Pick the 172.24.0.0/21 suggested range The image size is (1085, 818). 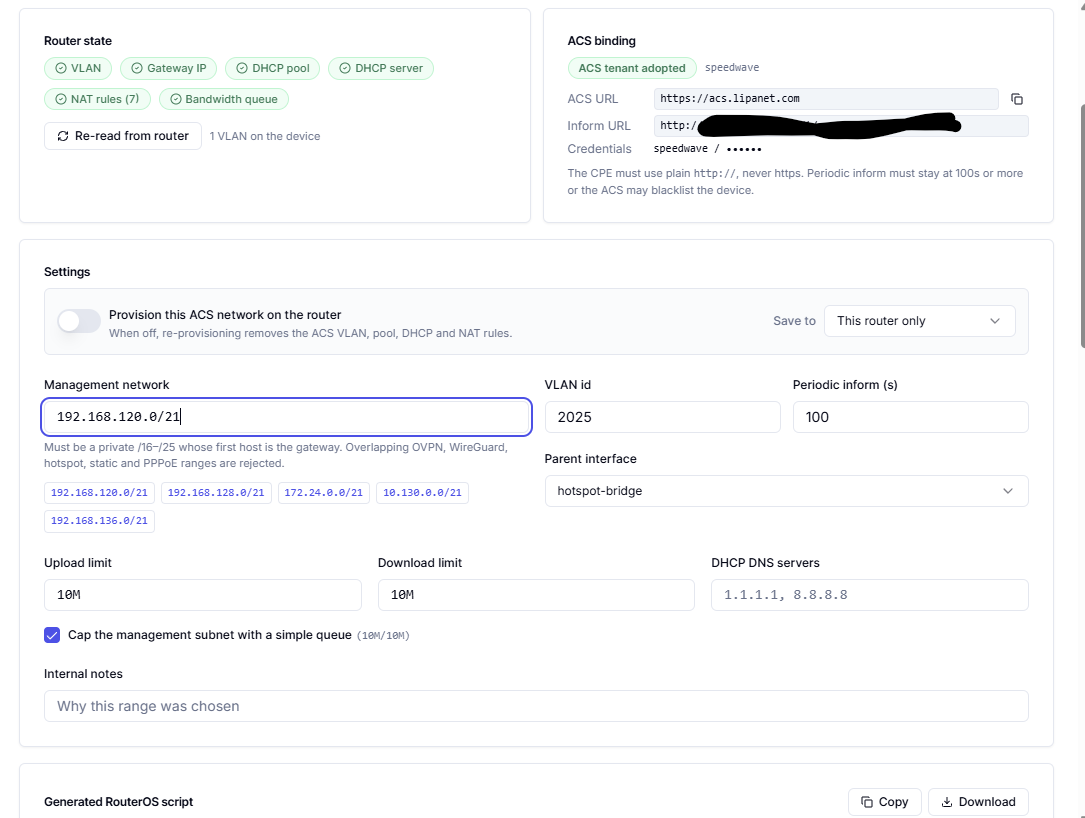(324, 493)
